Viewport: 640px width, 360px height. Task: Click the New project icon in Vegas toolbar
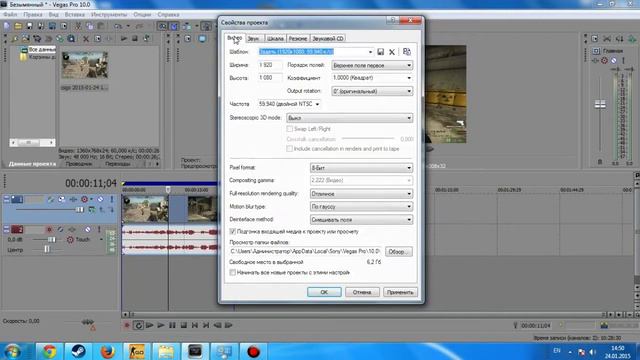pos(7,26)
